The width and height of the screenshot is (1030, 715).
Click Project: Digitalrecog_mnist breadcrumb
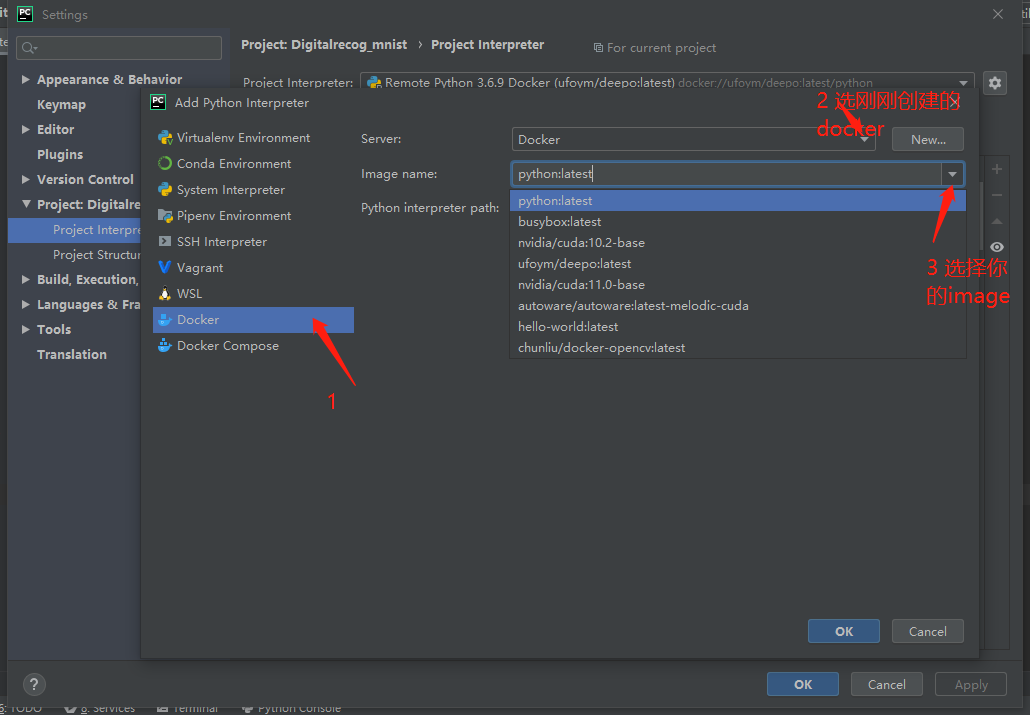point(324,45)
